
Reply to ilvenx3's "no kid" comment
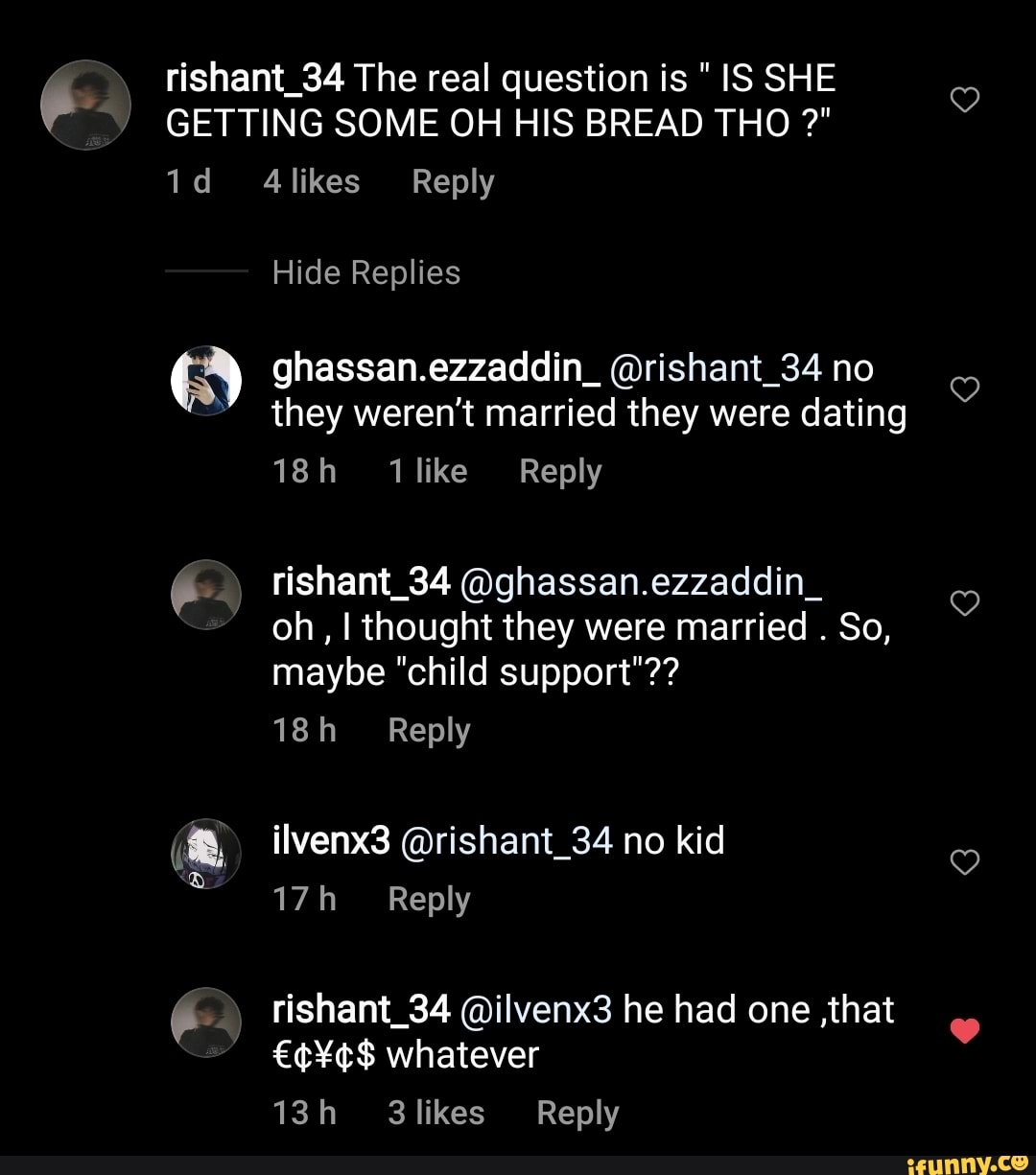tap(429, 900)
